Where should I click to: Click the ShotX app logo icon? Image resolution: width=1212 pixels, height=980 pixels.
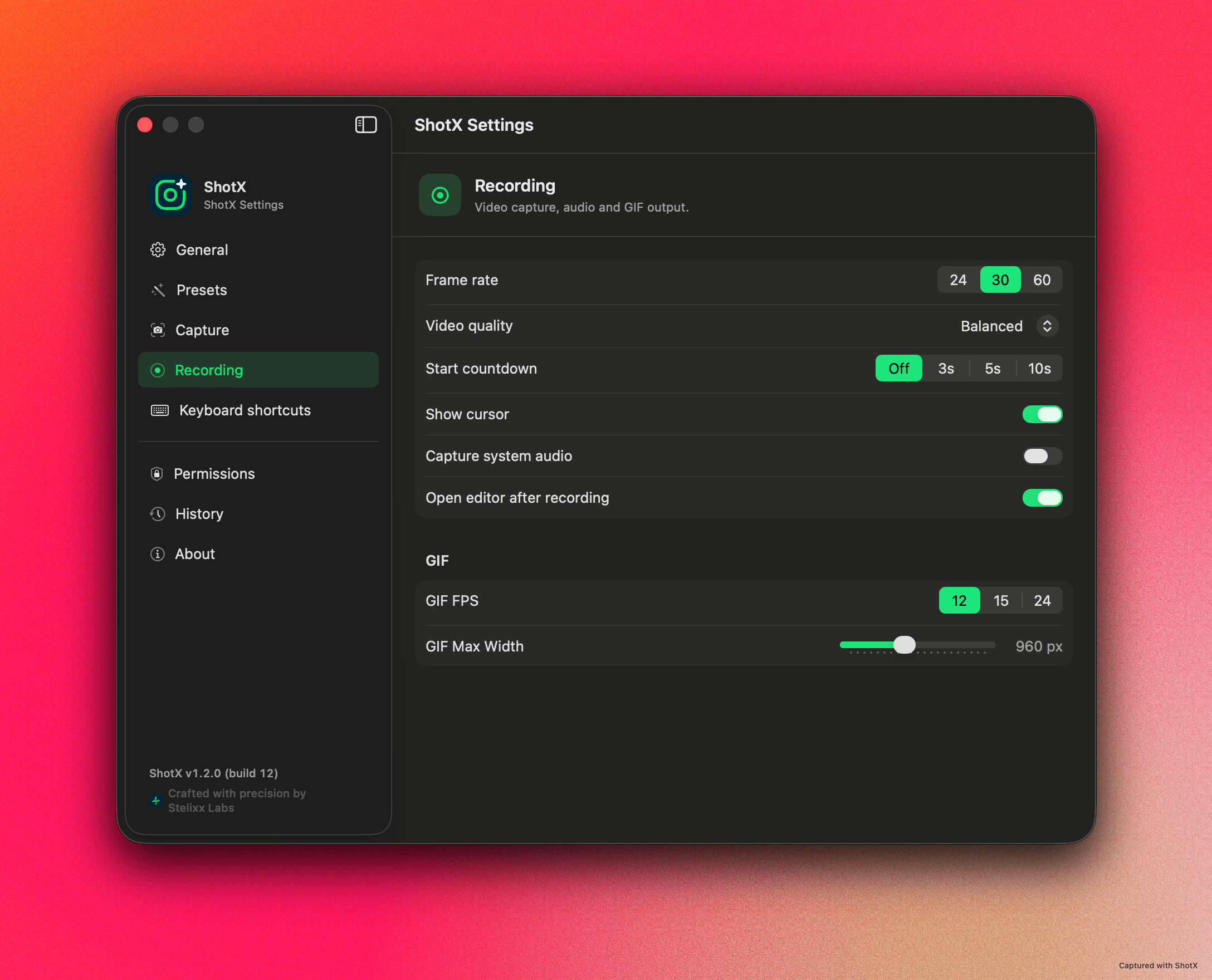coord(170,195)
